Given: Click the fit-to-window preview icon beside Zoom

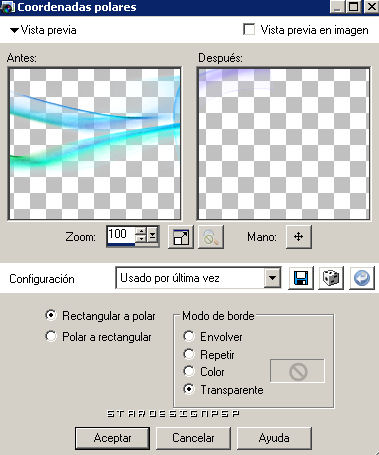Looking at the screenshot, I should click(x=181, y=237).
